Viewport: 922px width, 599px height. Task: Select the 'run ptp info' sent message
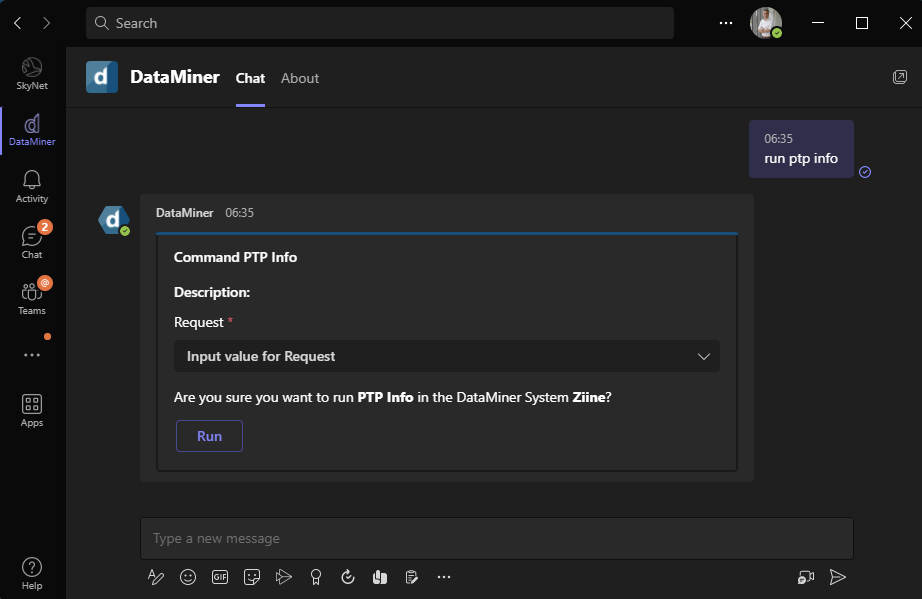[x=801, y=149]
